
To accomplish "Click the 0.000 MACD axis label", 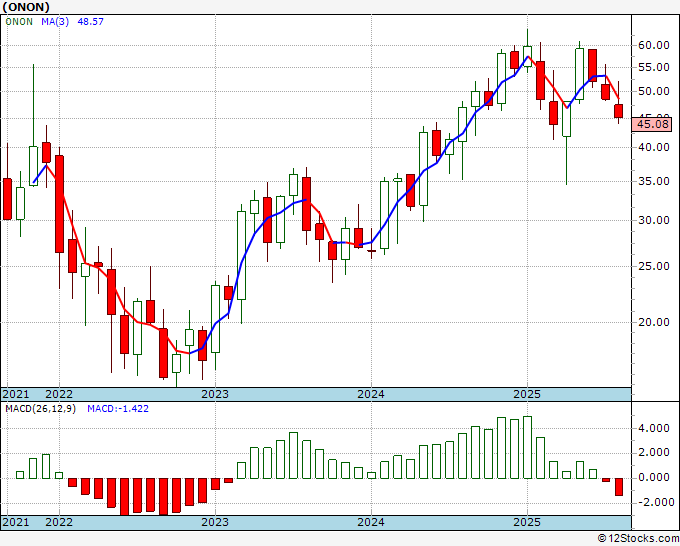I will pos(654,477).
